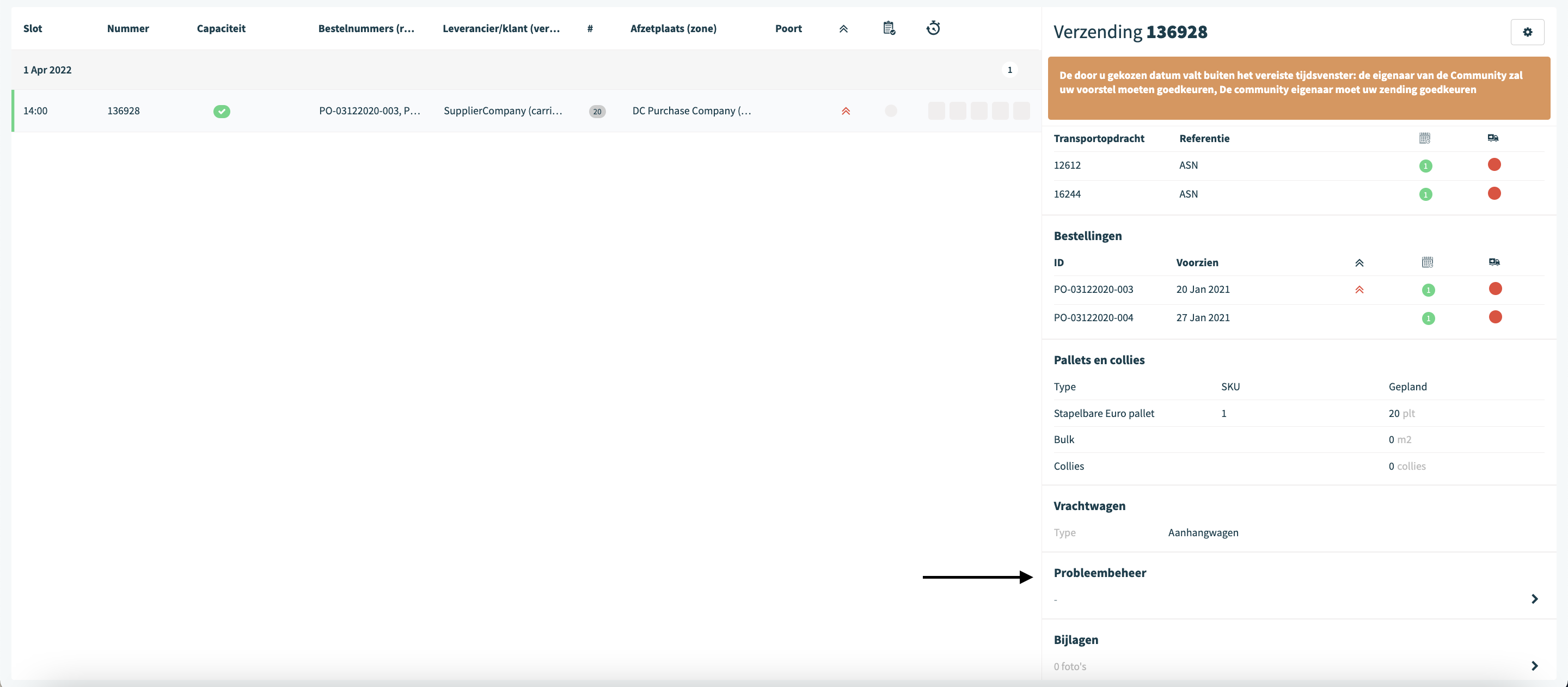Screen dimensions: 1568x687
Task: Sort by the Capaciteit column header
Action: point(221,29)
